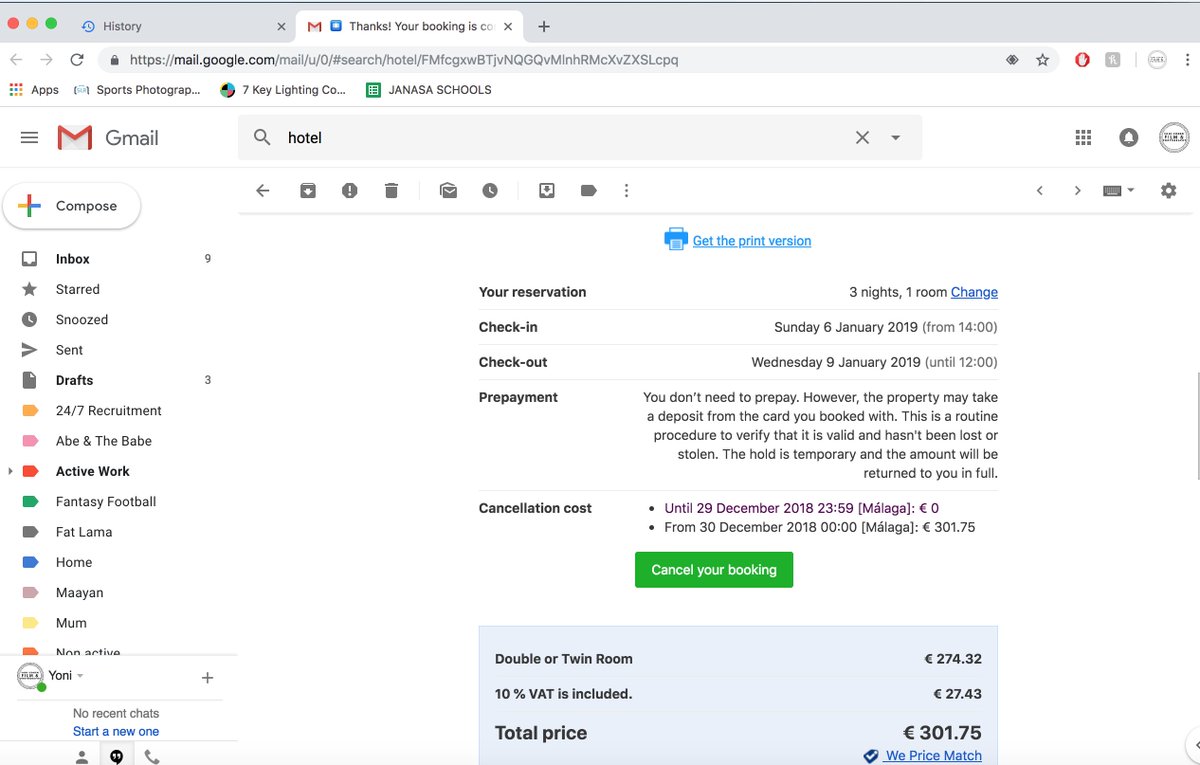Open Sports Photograp... bookmark
This screenshot has width=1200, height=765.
137,90
